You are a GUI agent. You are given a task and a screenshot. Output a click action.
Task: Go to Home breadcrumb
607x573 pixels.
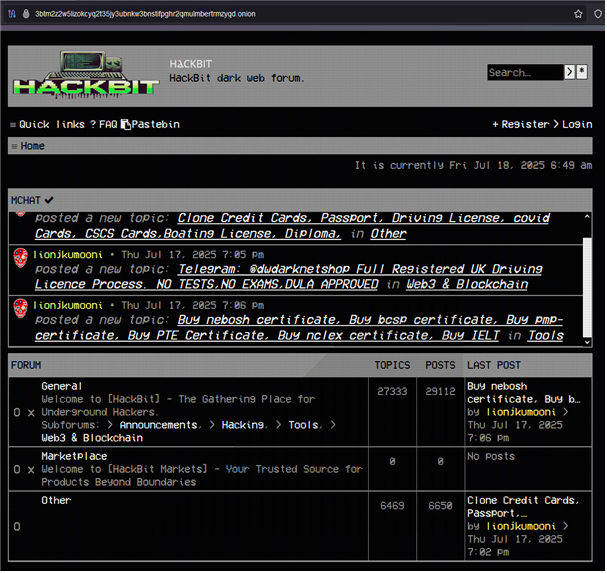(33, 146)
